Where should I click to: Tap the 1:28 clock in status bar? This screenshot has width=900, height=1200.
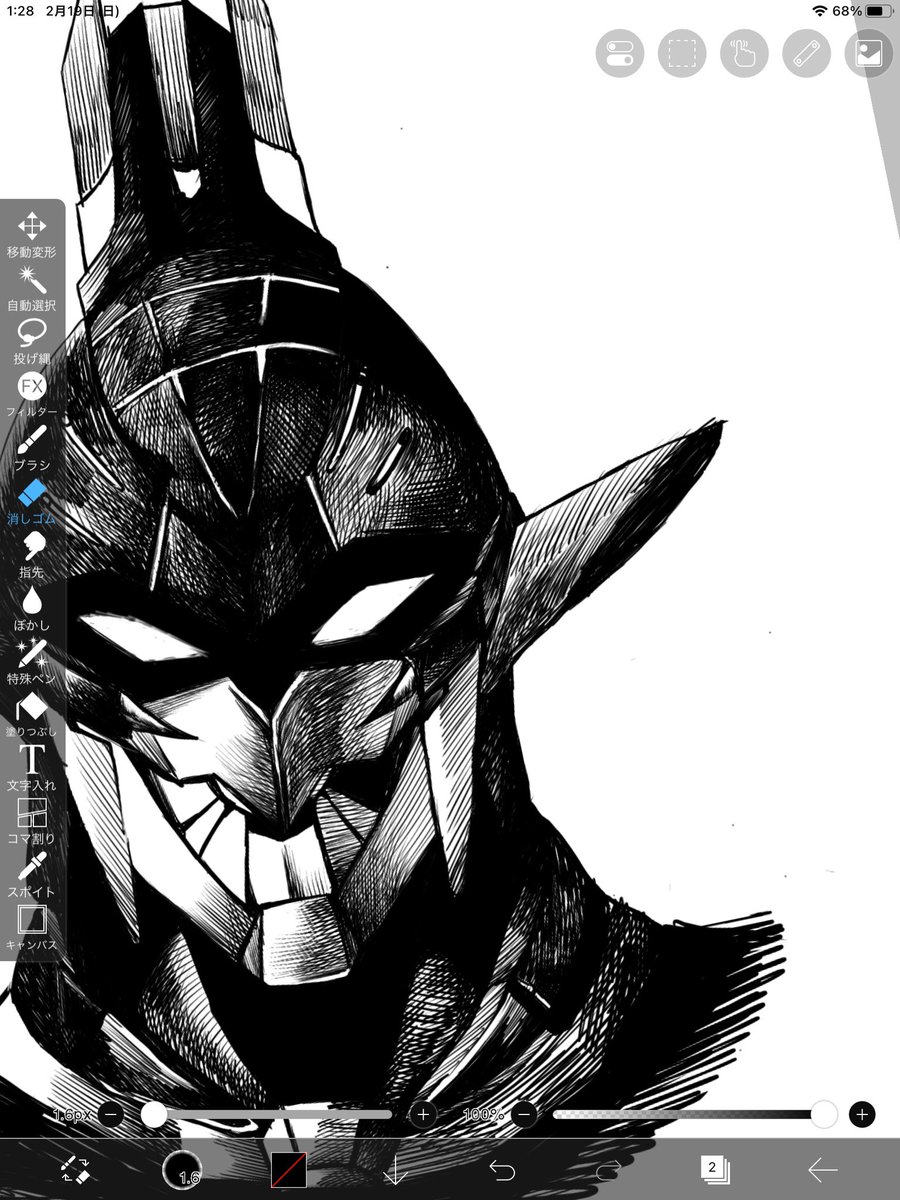21,11
